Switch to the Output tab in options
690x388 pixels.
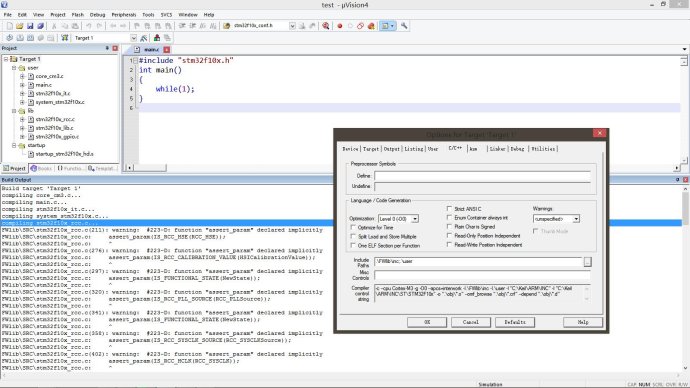pyautogui.click(x=392, y=149)
